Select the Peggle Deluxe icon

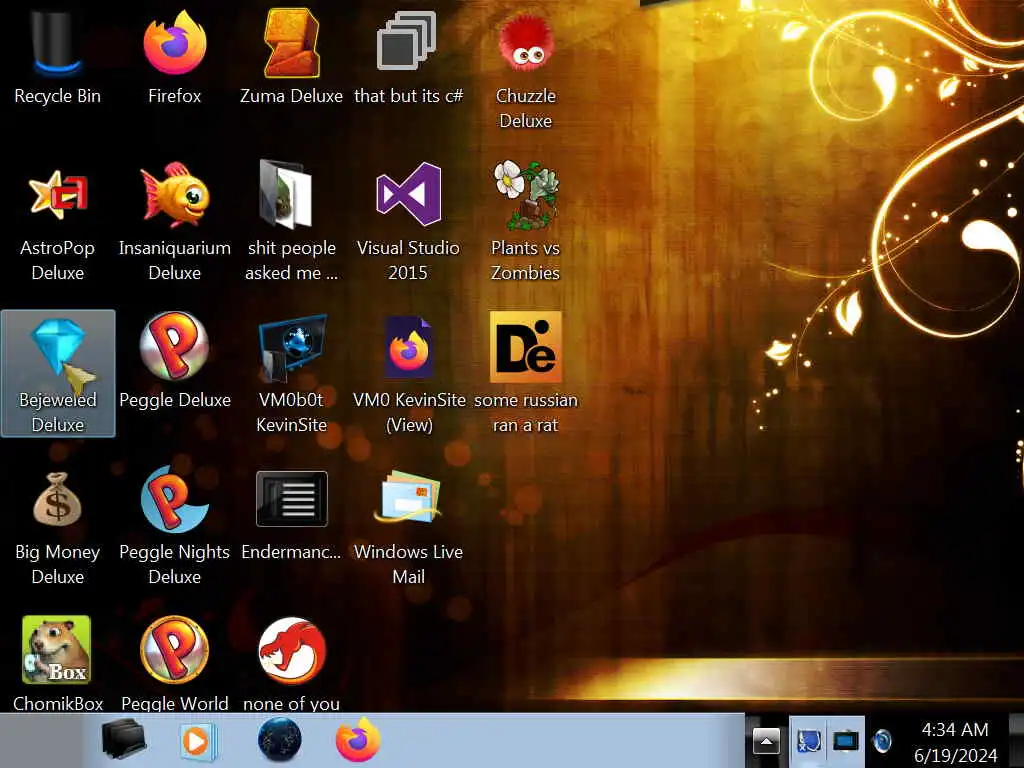[174, 346]
